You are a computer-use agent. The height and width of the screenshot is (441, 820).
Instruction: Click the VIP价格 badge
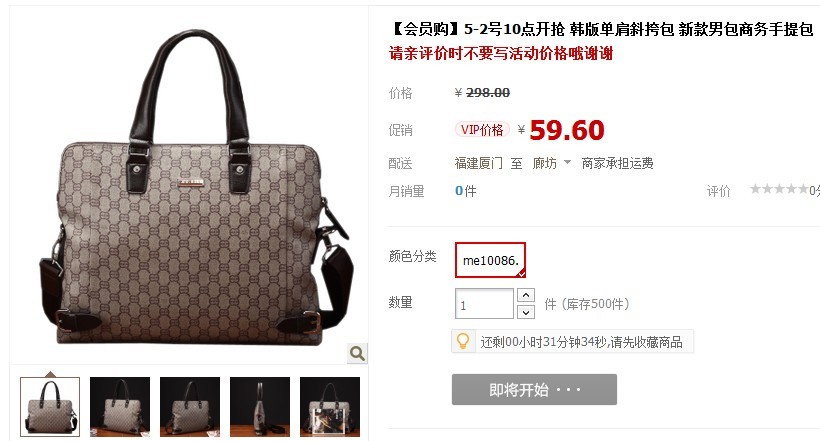pyautogui.click(x=482, y=130)
